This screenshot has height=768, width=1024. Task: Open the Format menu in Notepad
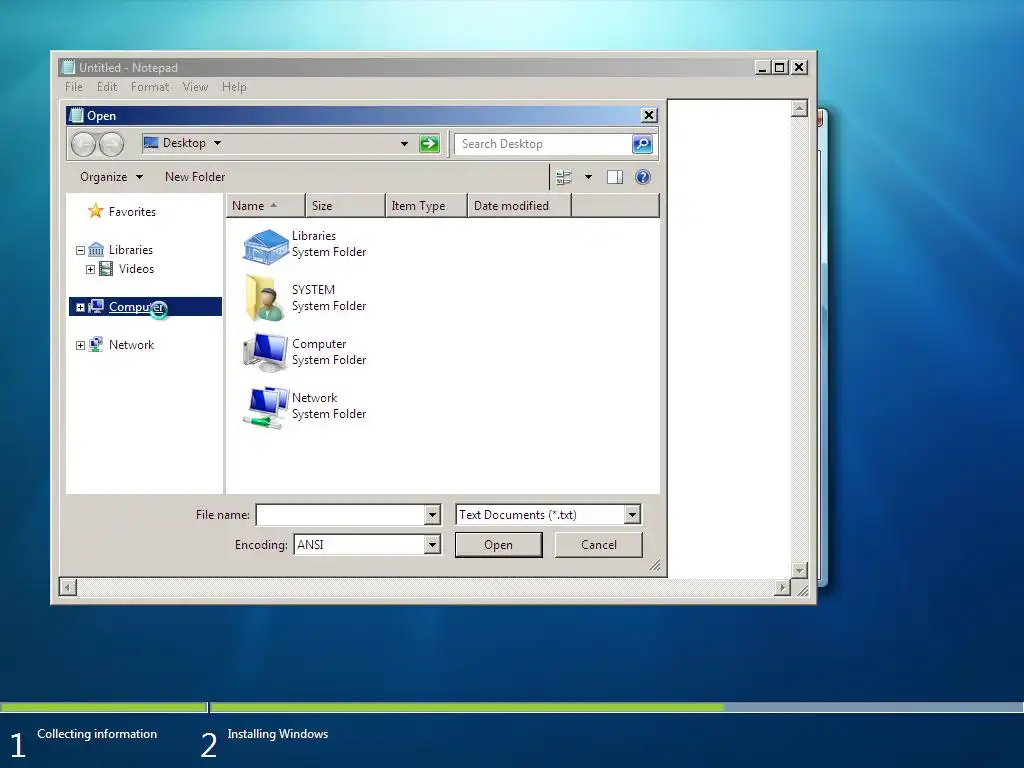pos(150,87)
